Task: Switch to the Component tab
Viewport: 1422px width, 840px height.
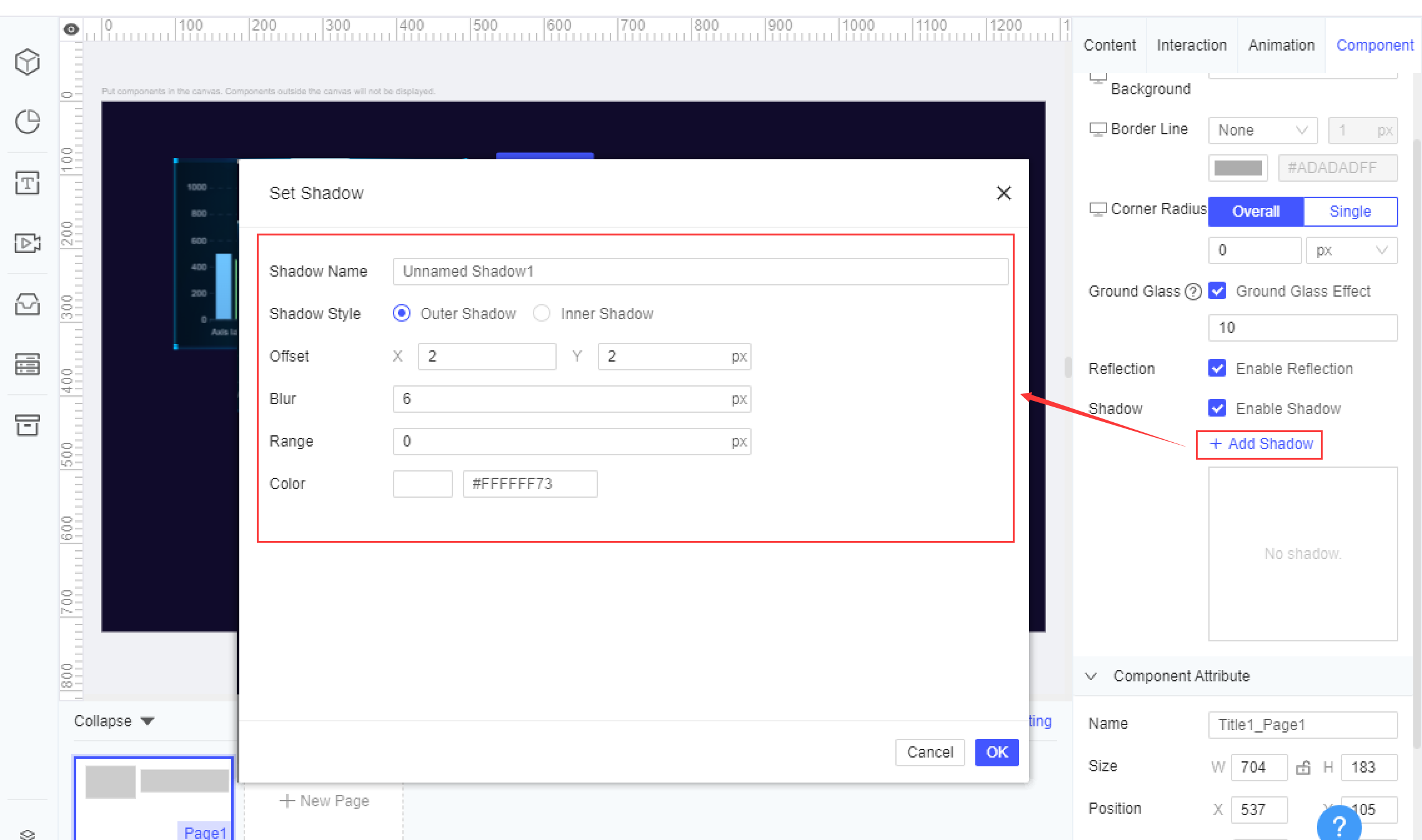Action: 1375,46
